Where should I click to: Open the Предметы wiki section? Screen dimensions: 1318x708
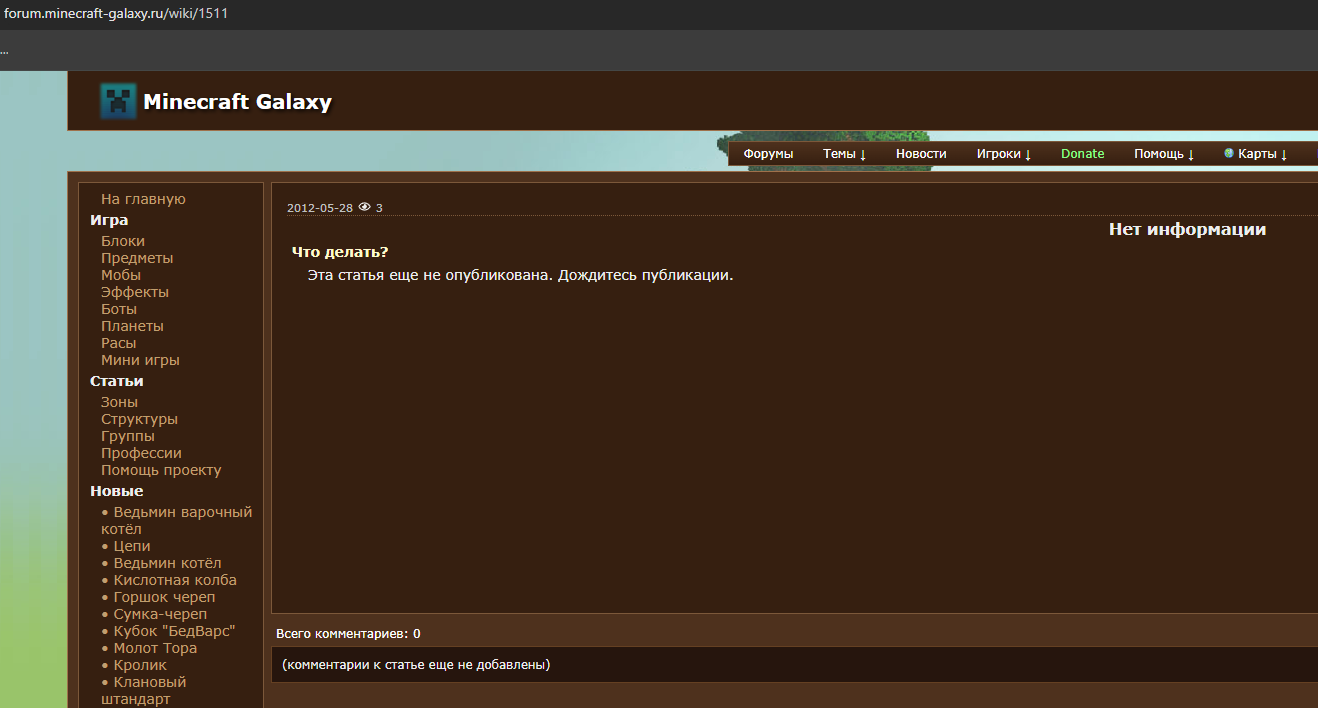(137, 258)
